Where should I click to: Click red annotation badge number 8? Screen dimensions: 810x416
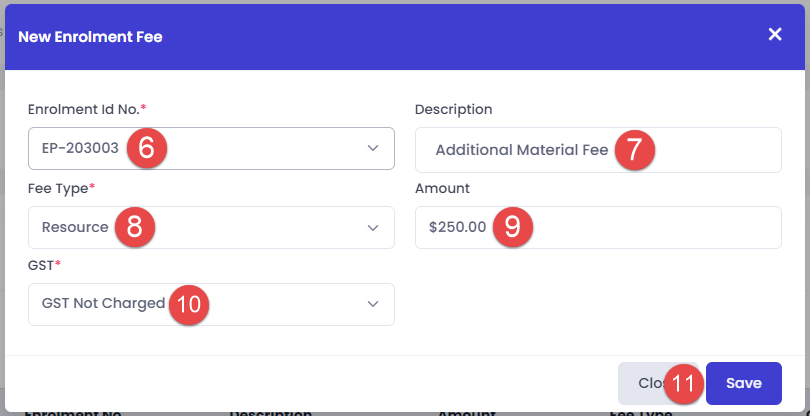pos(135,227)
